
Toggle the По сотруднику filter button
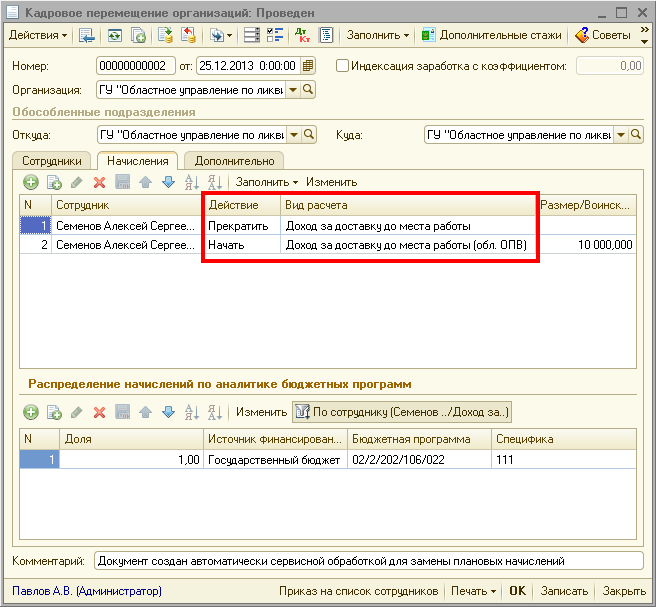coord(401,412)
